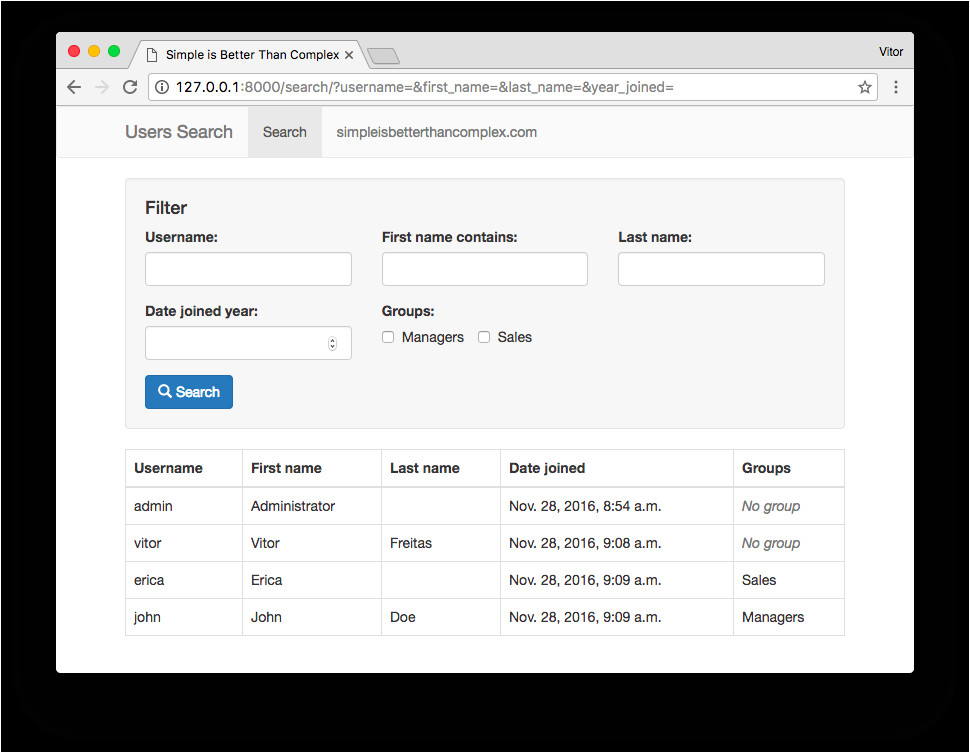970x753 pixels.
Task: Click the browser reload icon
Action: [129, 87]
